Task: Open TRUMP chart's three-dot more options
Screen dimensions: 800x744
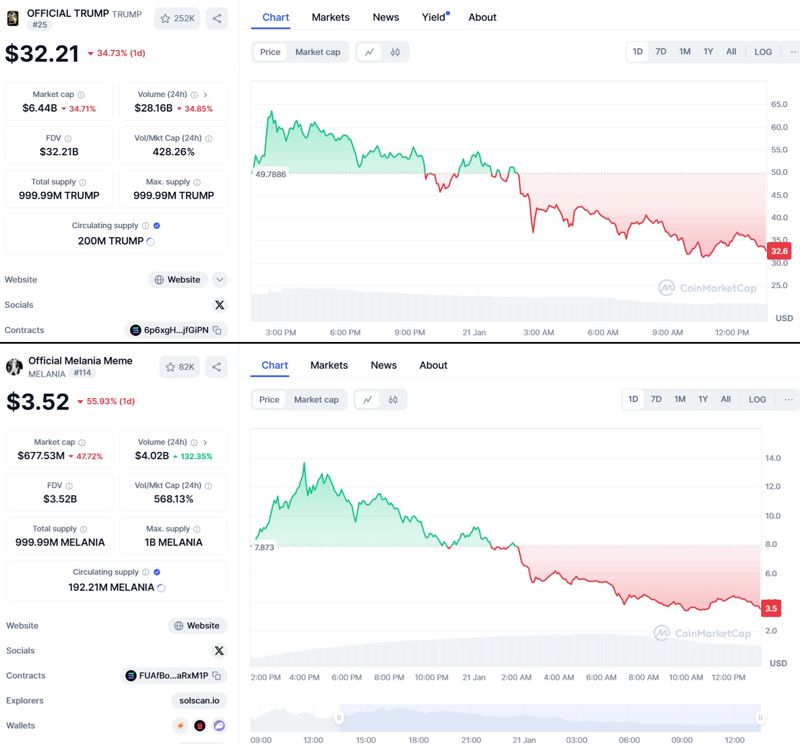Action: (789, 52)
